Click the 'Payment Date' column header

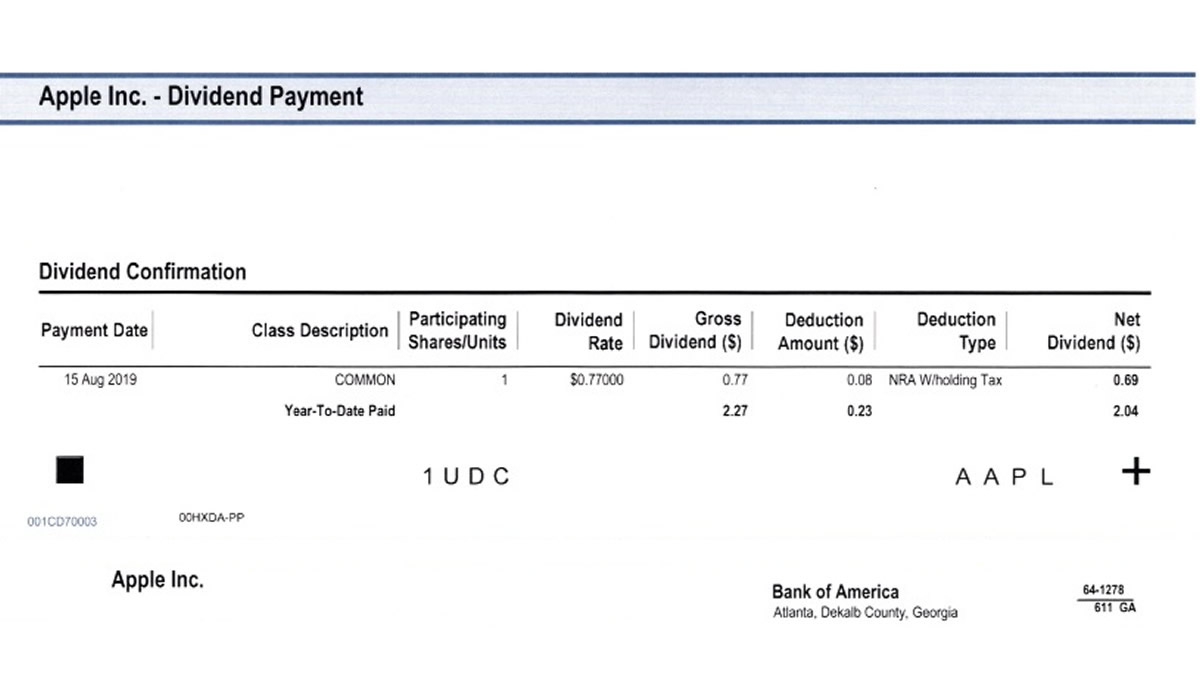coord(94,330)
